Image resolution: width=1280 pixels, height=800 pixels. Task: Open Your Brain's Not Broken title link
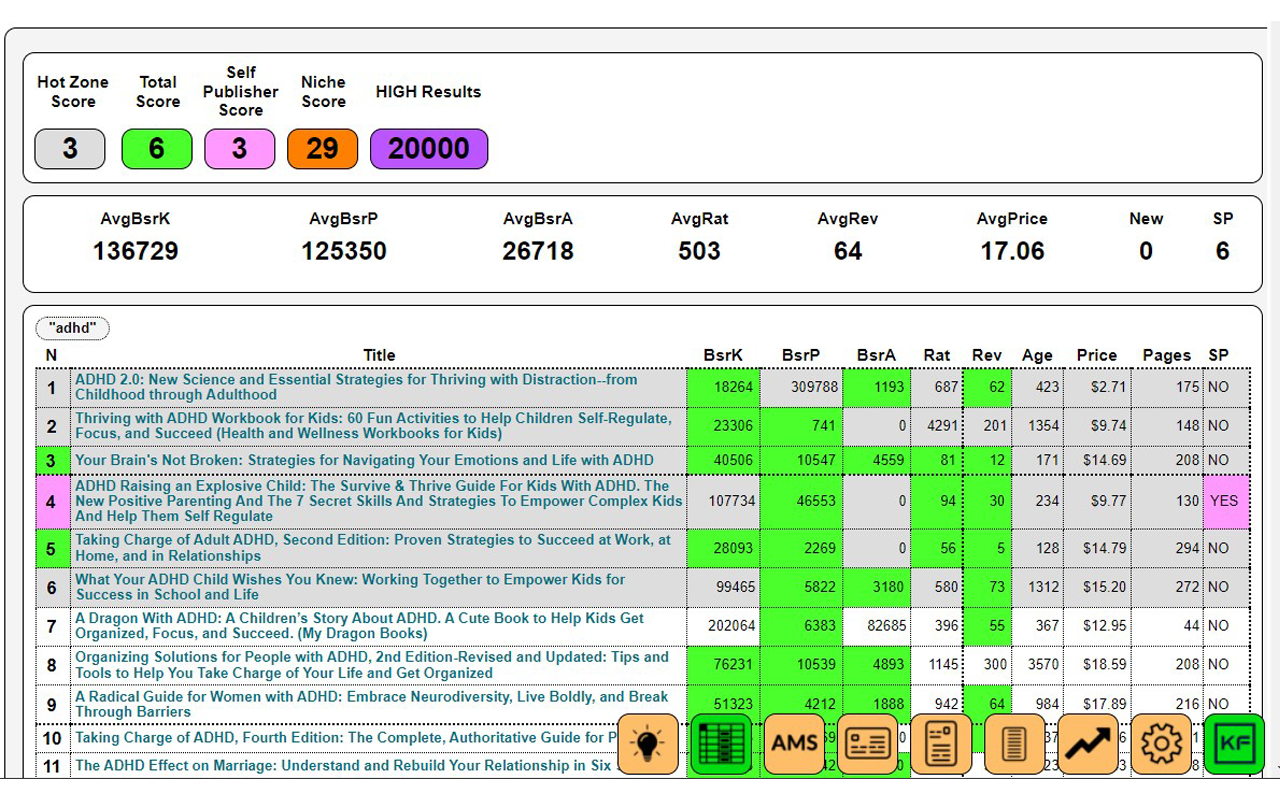coord(364,461)
